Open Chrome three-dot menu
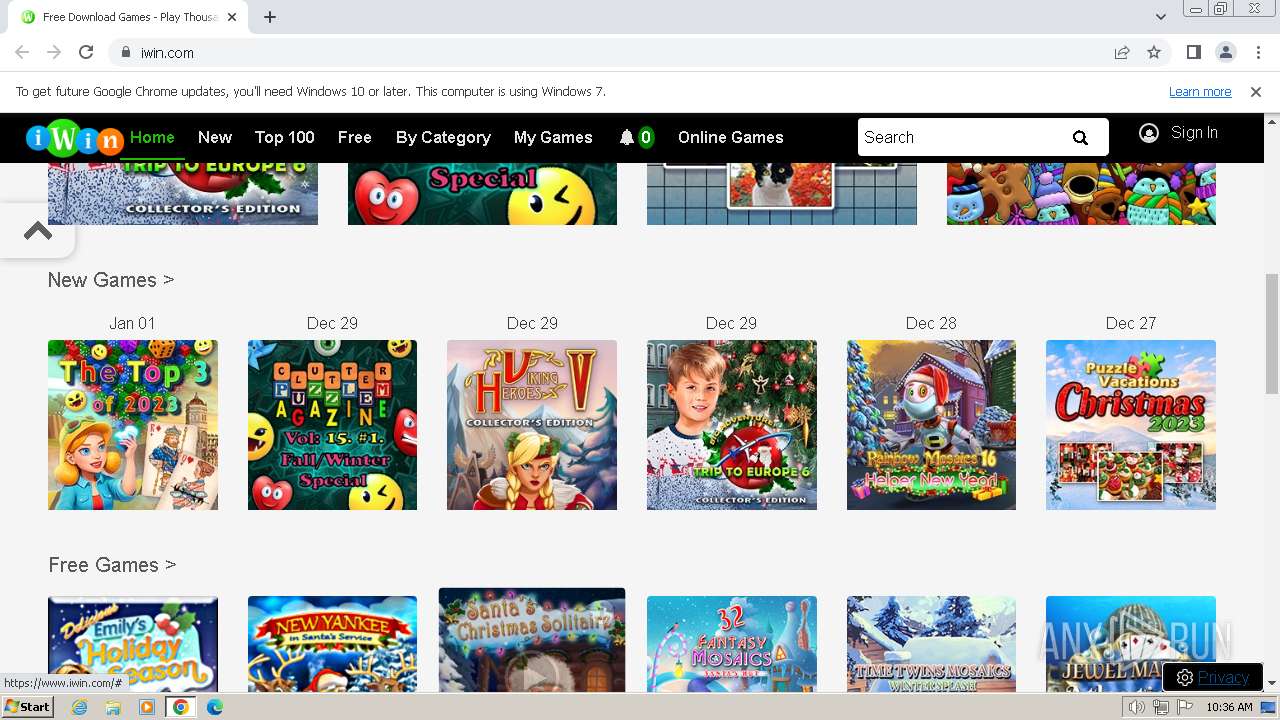Viewport: 1280px width, 720px height. pos(1257,52)
